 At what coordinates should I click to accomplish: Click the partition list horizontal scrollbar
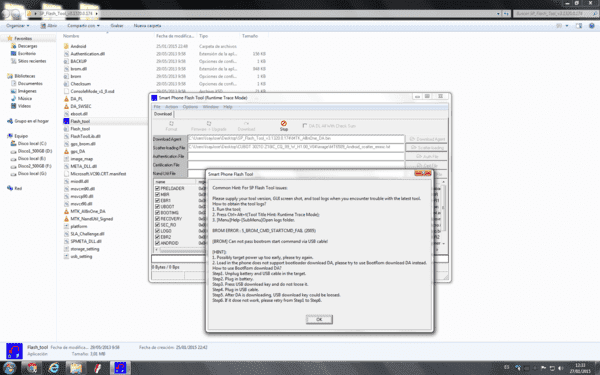(x=182, y=249)
